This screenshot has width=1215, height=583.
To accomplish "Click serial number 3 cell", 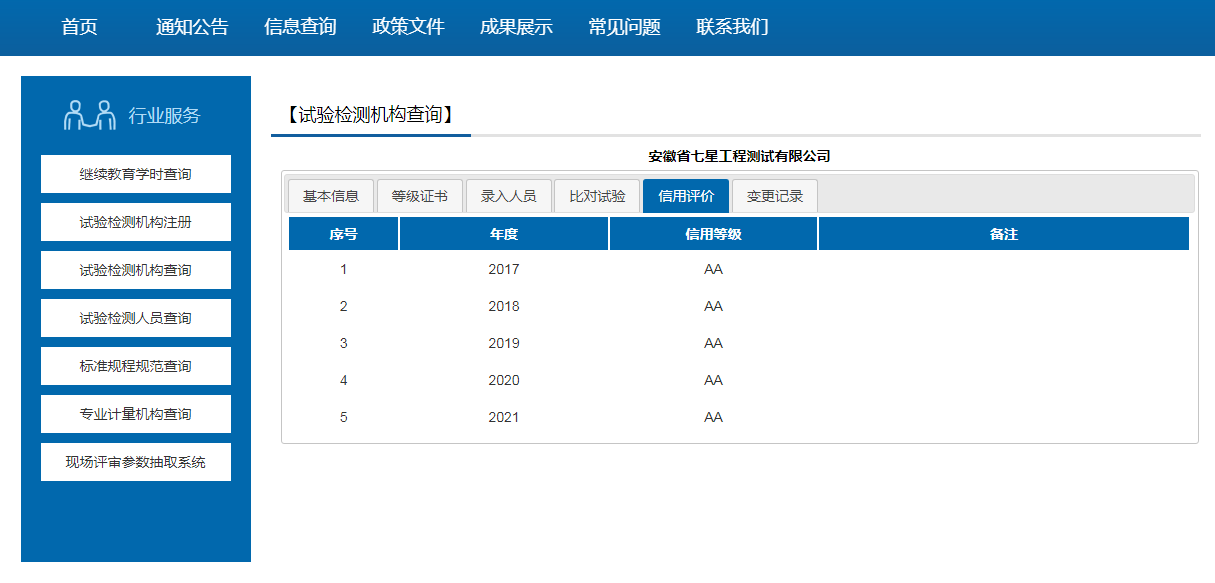I will tap(343, 343).
